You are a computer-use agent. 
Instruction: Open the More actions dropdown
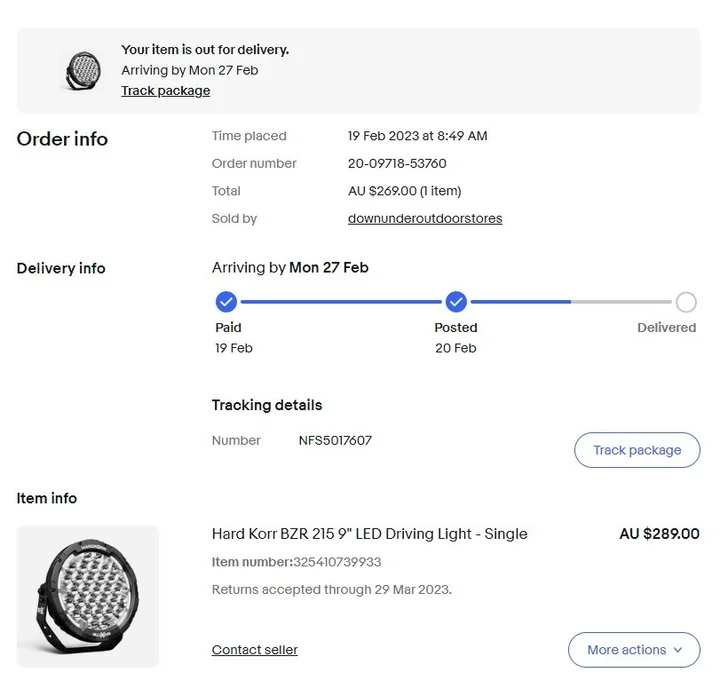(x=634, y=650)
